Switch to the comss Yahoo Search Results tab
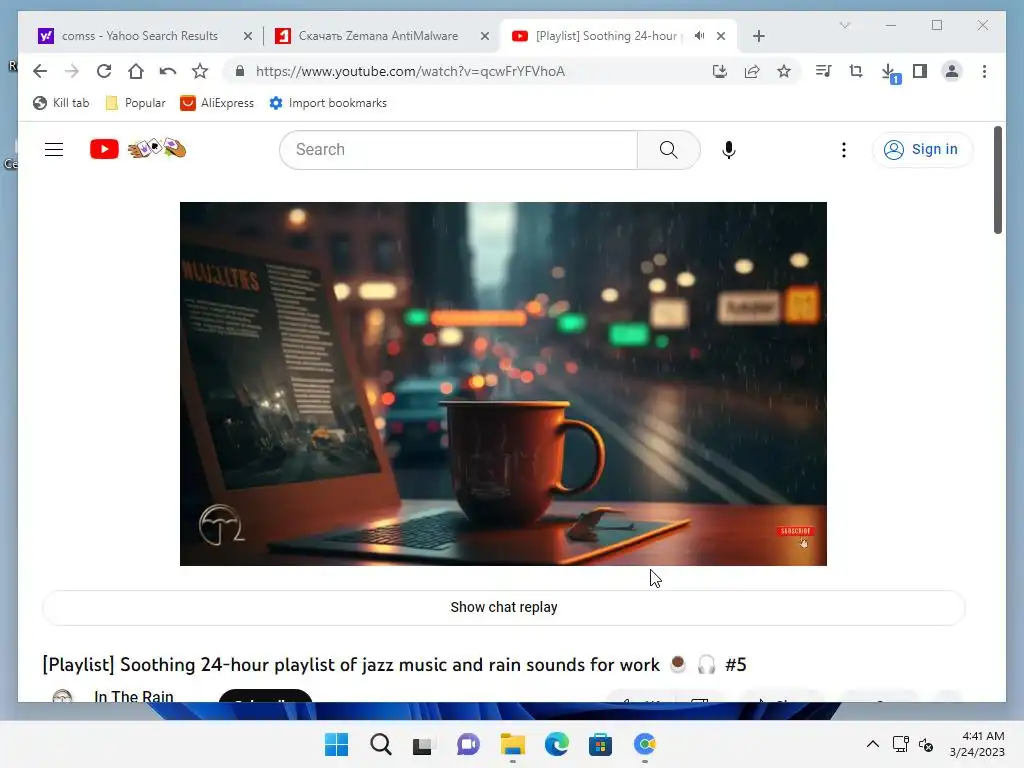The height and width of the screenshot is (768, 1024). click(140, 36)
